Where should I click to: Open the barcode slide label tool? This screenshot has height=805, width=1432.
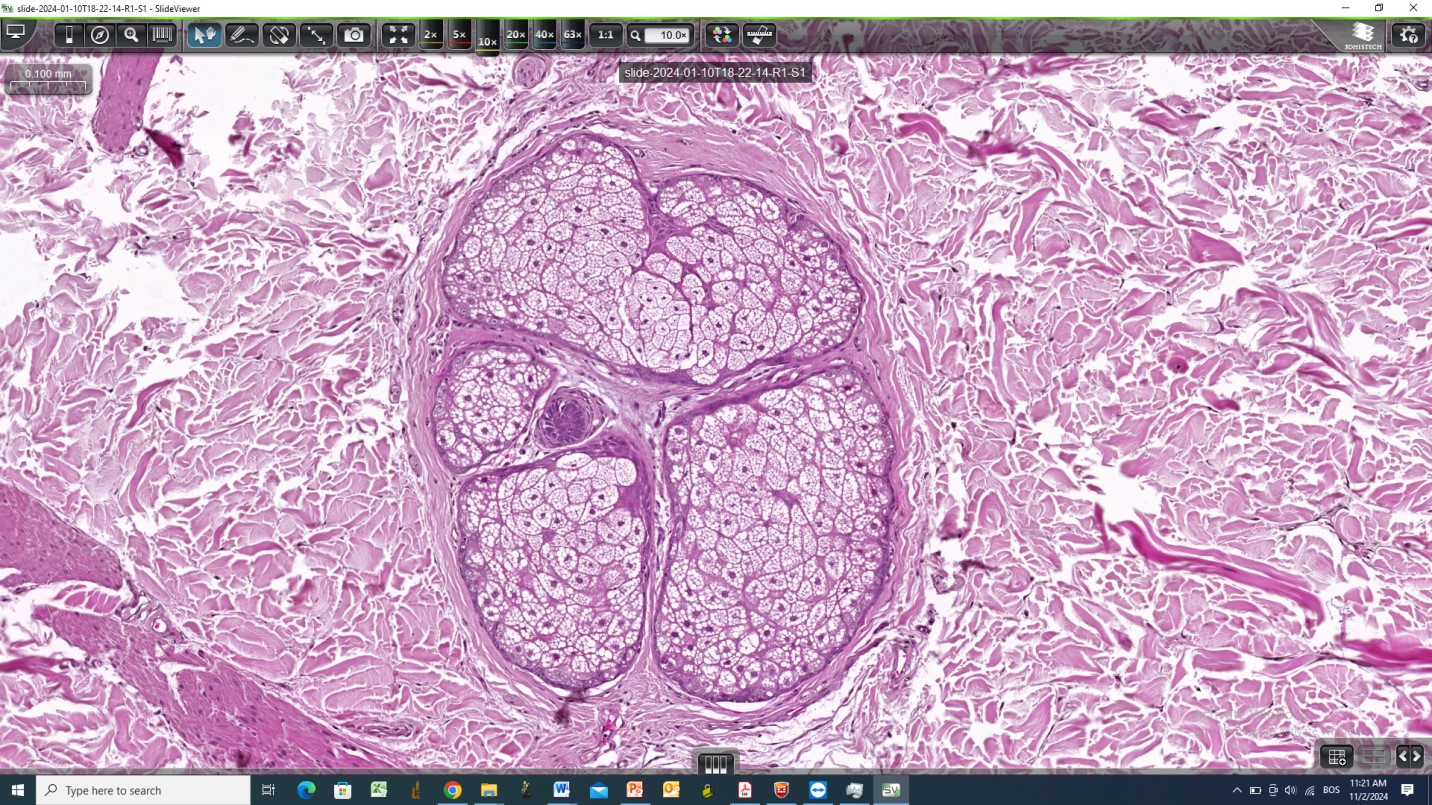pyautogui.click(x=162, y=35)
